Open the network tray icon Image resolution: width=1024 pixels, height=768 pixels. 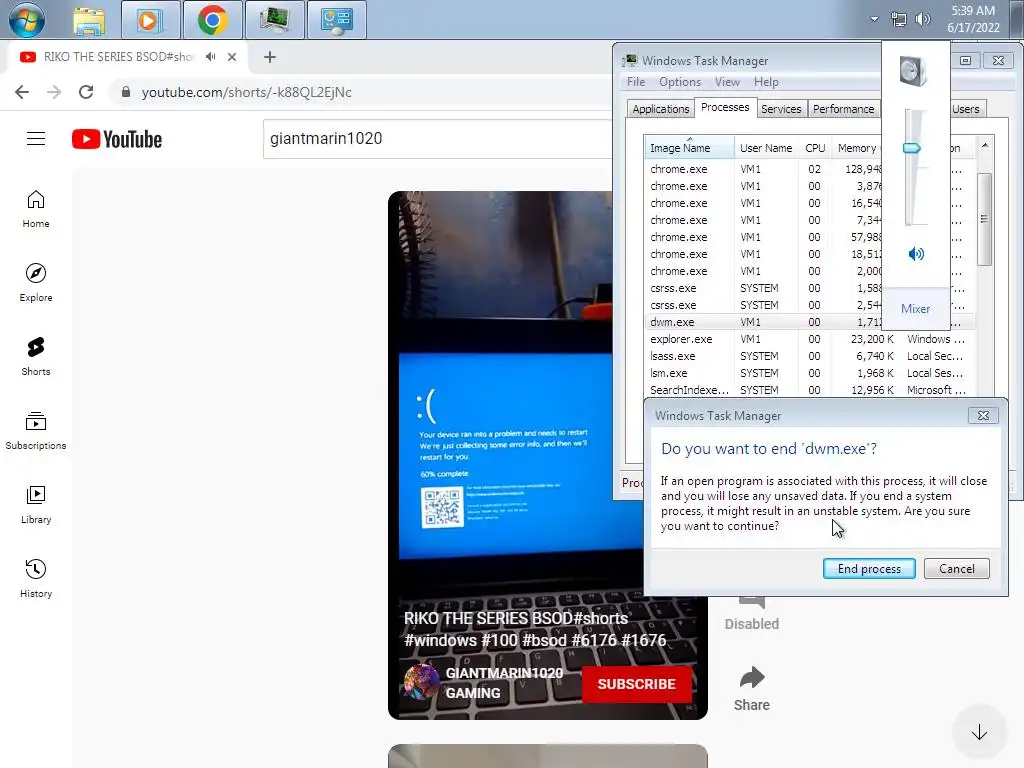pos(899,20)
